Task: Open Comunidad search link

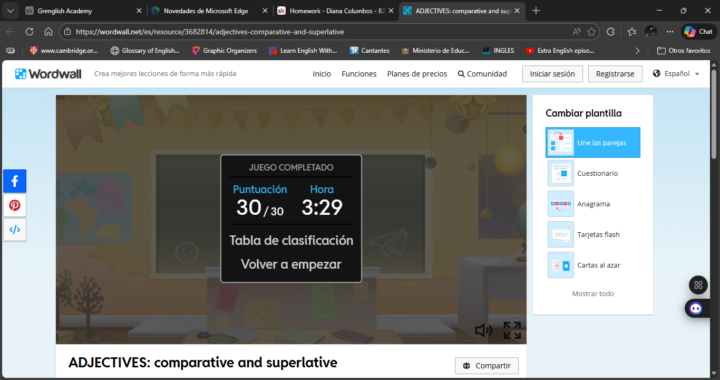Action: (482, 74)
